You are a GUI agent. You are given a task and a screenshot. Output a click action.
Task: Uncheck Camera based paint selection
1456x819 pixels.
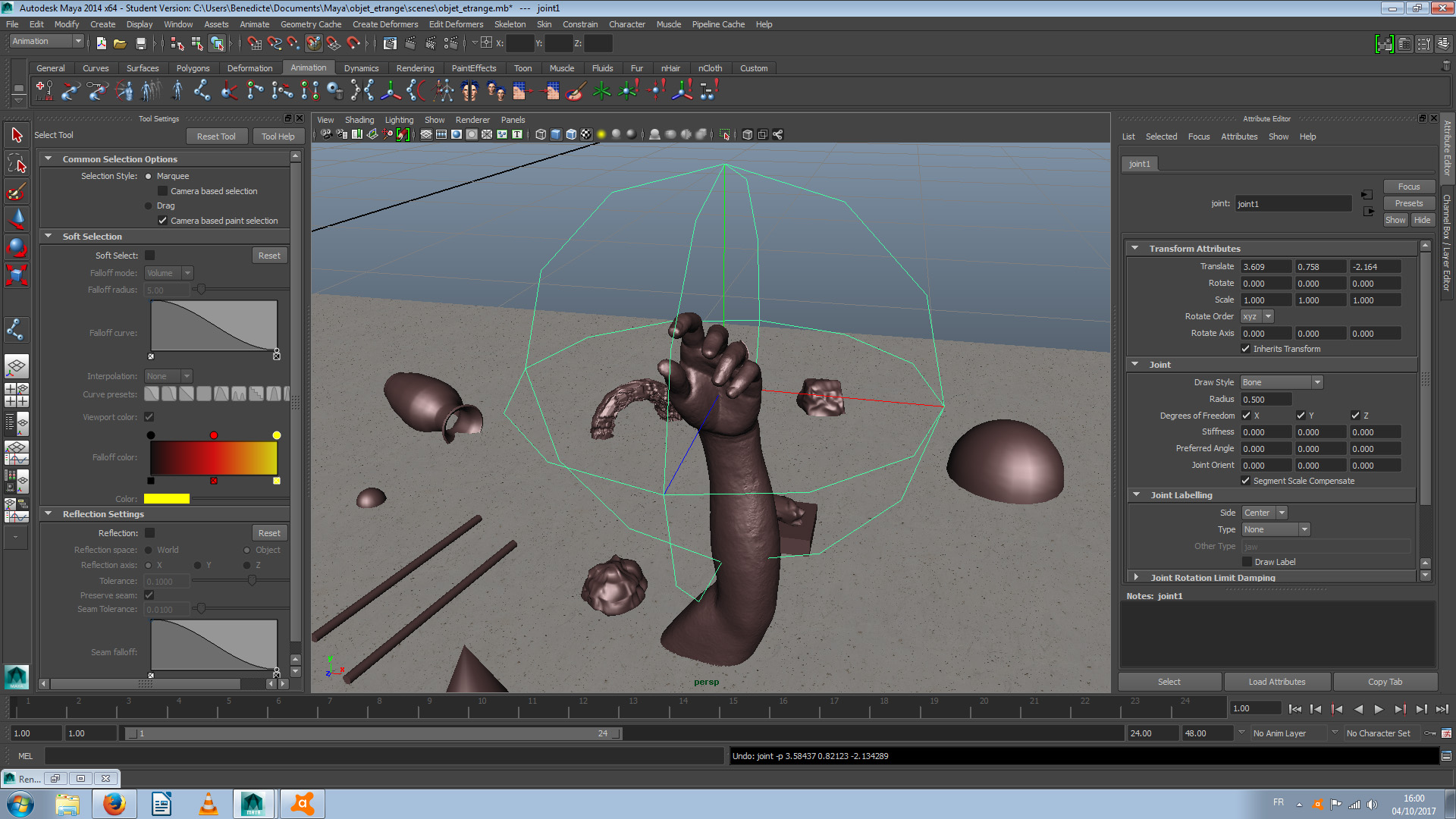pyautogui.click(x=162, y=220)
